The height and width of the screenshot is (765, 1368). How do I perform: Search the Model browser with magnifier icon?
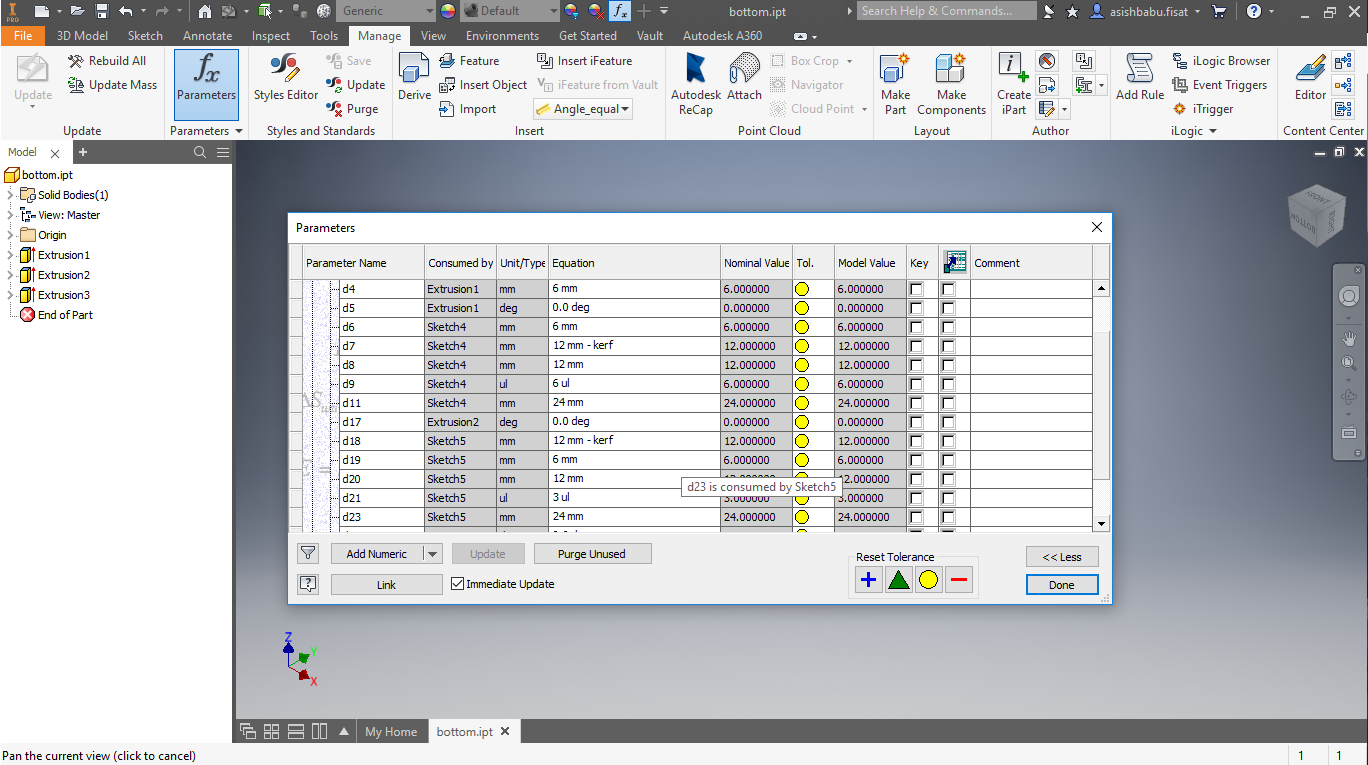[200, 152]
